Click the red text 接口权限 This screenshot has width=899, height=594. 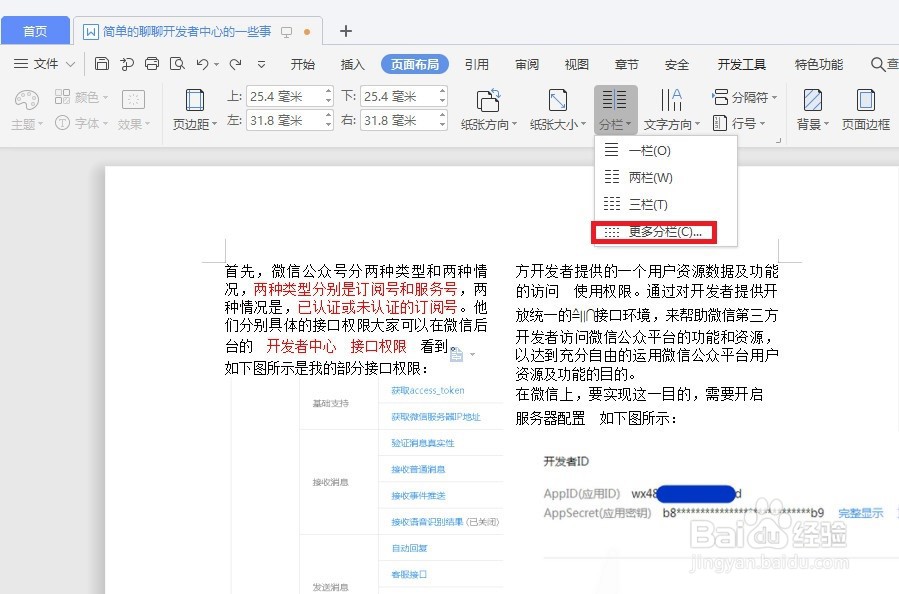(x=378, y=346)
